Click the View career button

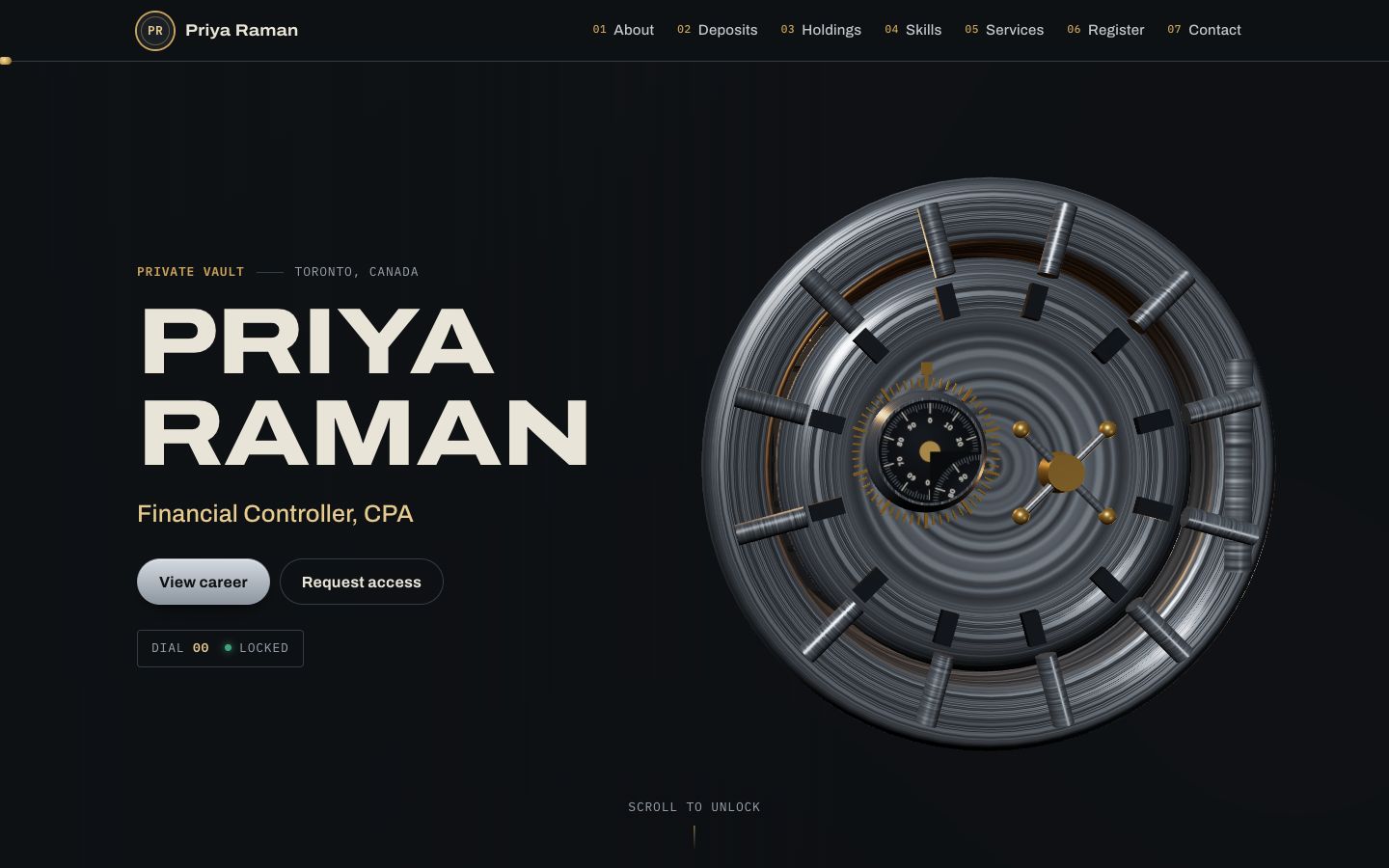204,582
